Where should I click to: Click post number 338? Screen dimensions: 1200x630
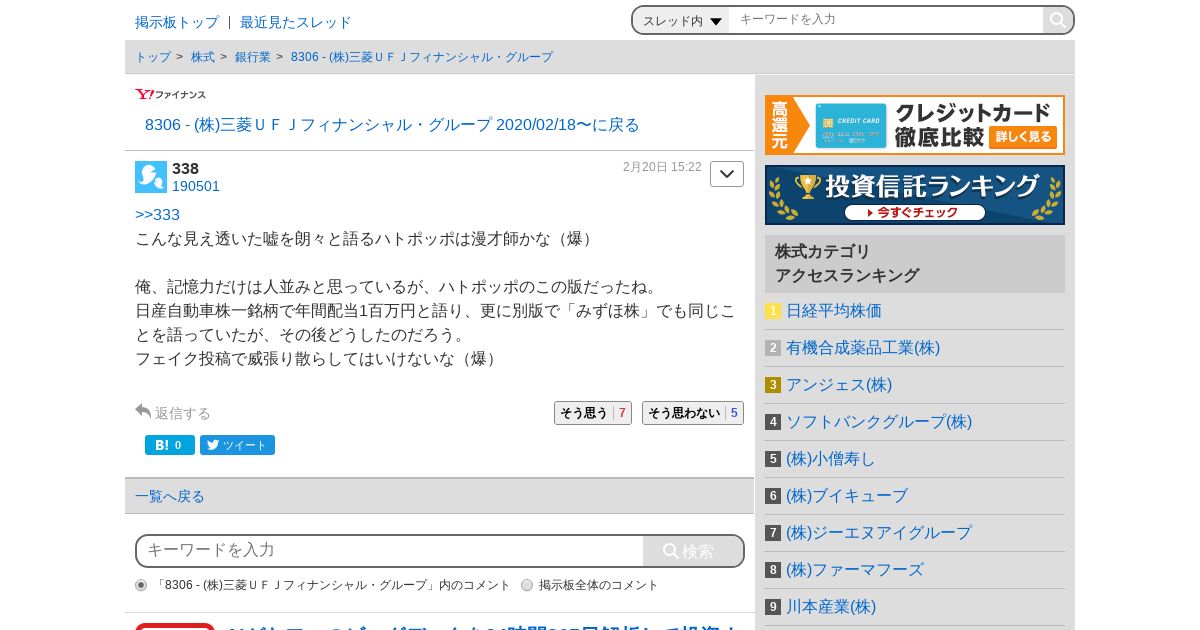[185, 168]
